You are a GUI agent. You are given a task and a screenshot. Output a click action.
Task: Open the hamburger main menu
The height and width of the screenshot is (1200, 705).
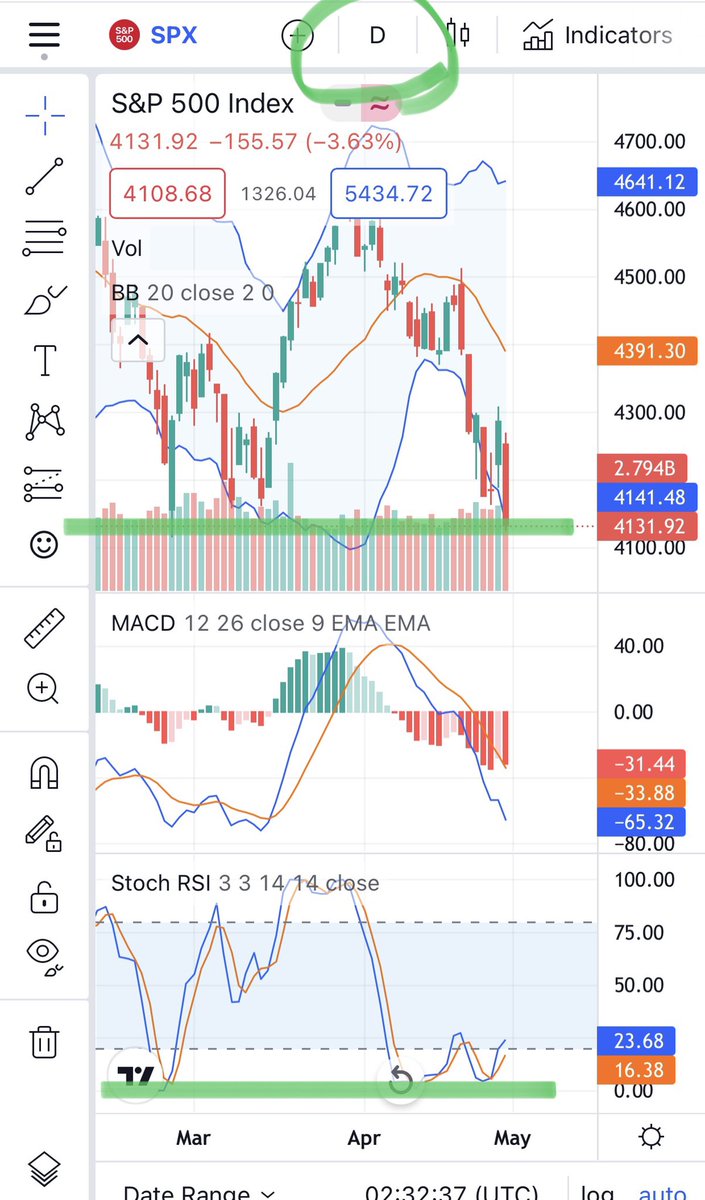click(44, 35)
